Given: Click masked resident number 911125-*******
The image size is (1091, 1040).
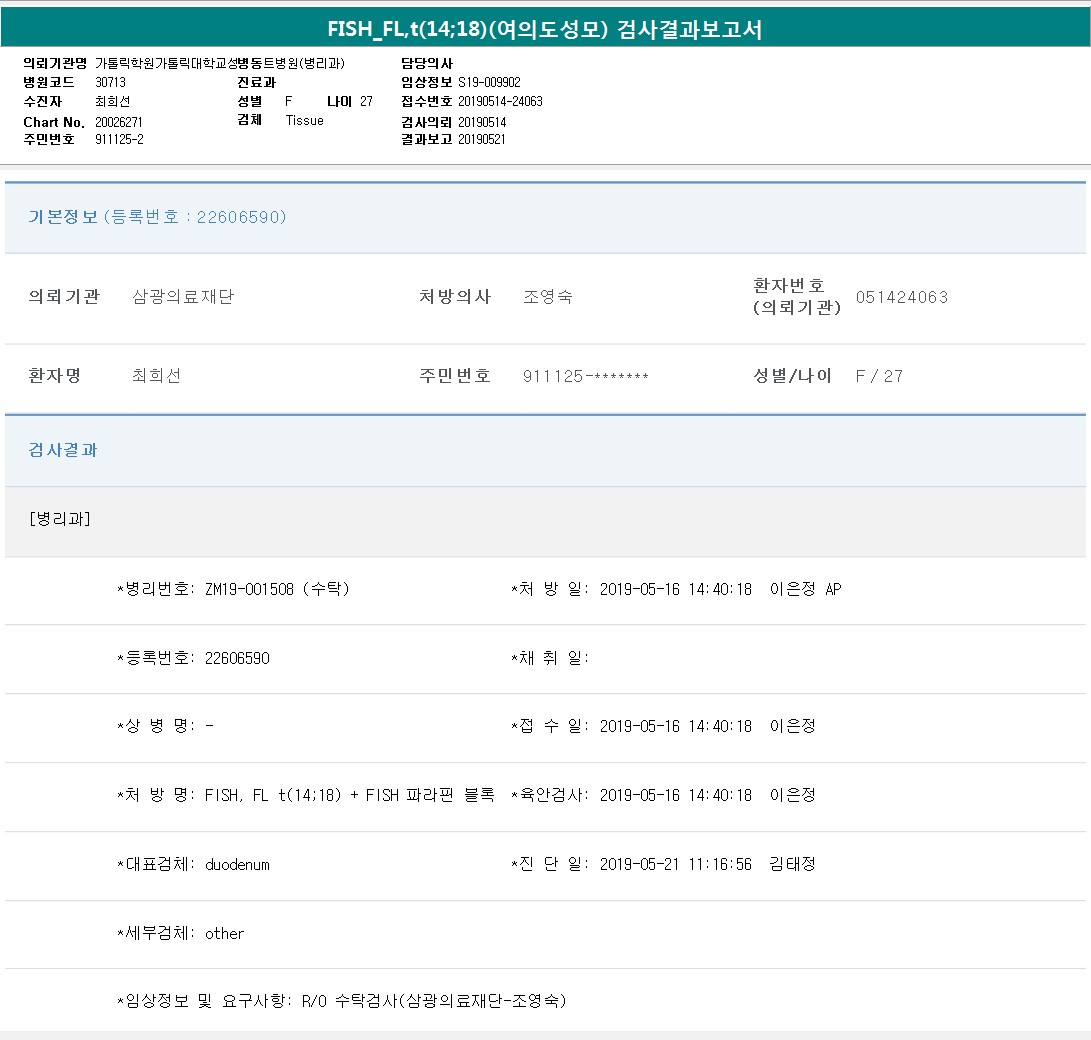Looking at the screenshot, I should 585,376.
